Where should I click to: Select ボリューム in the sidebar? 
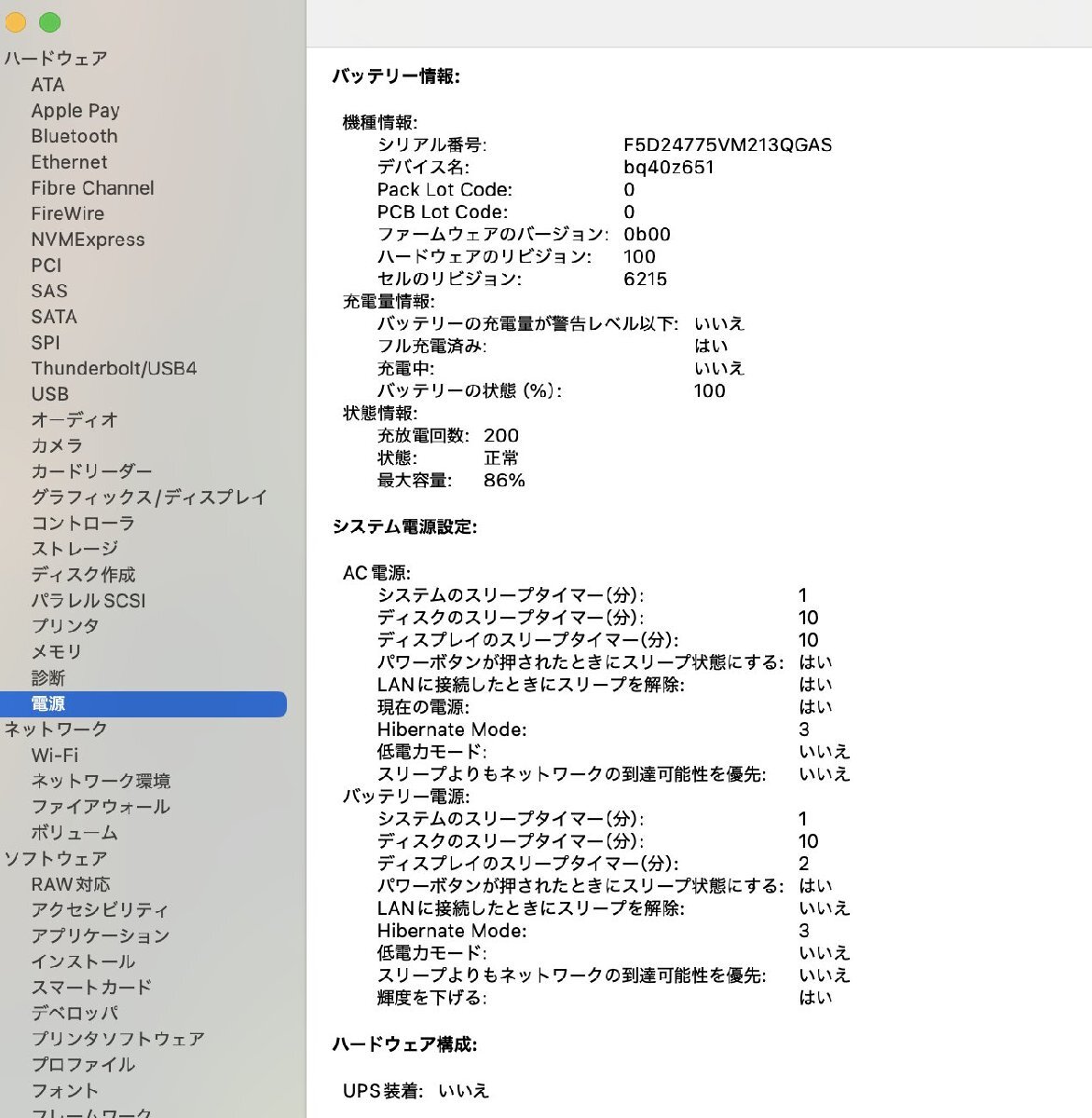(75, 833)
